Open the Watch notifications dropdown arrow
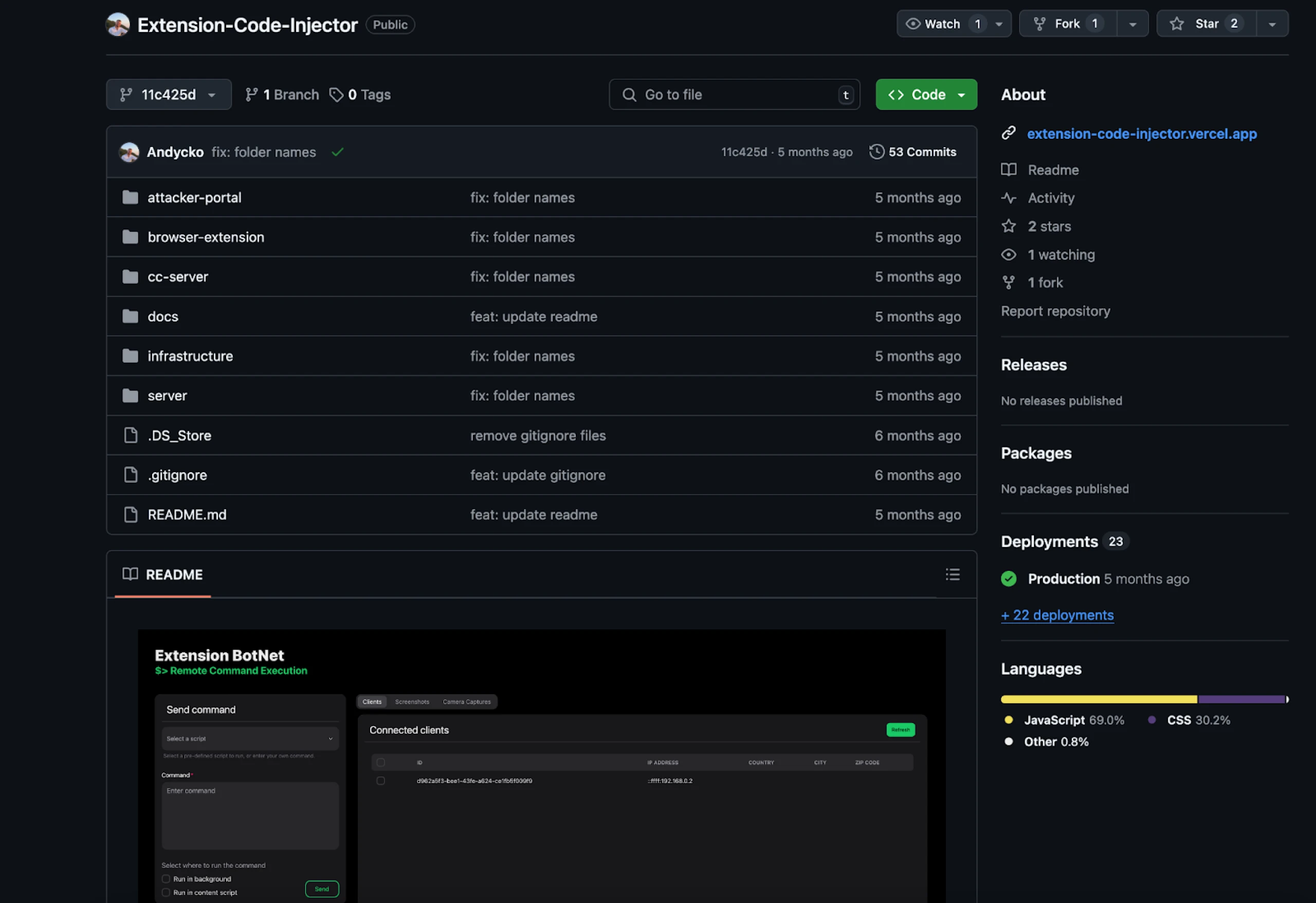 [x=999, y=24]
